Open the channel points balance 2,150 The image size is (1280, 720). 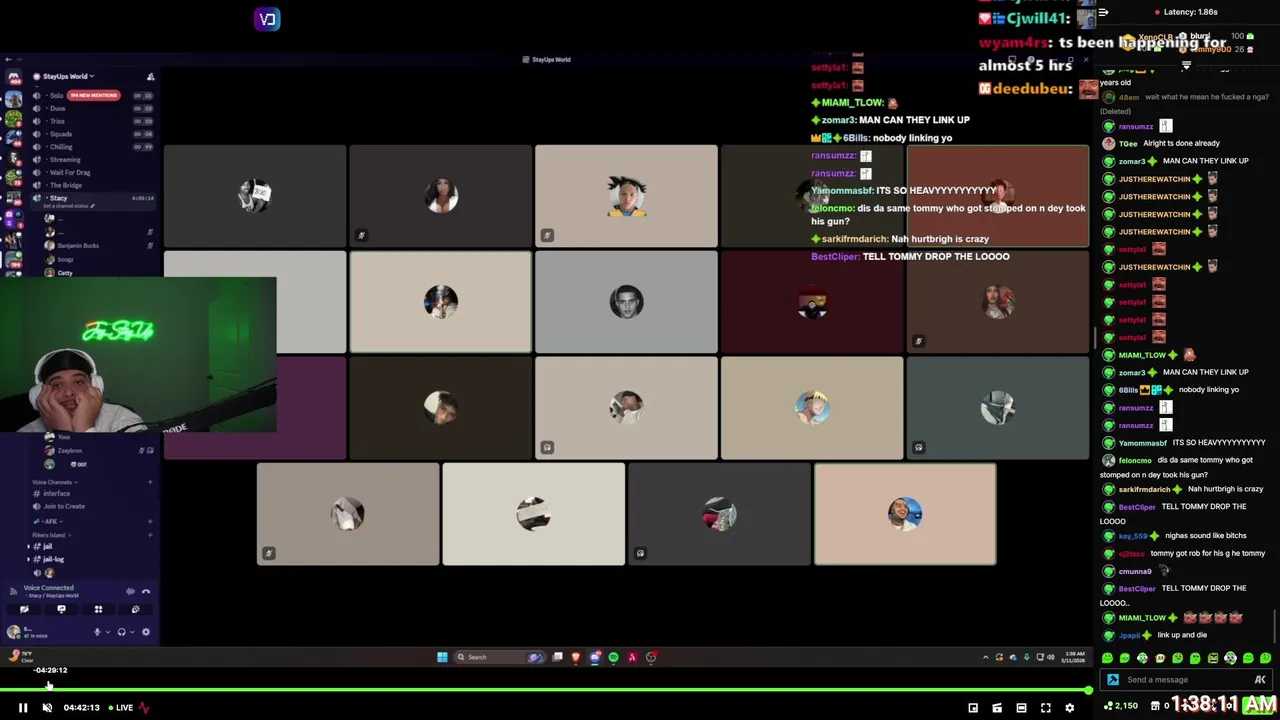pyautogui.click(x=1120, y=706)
